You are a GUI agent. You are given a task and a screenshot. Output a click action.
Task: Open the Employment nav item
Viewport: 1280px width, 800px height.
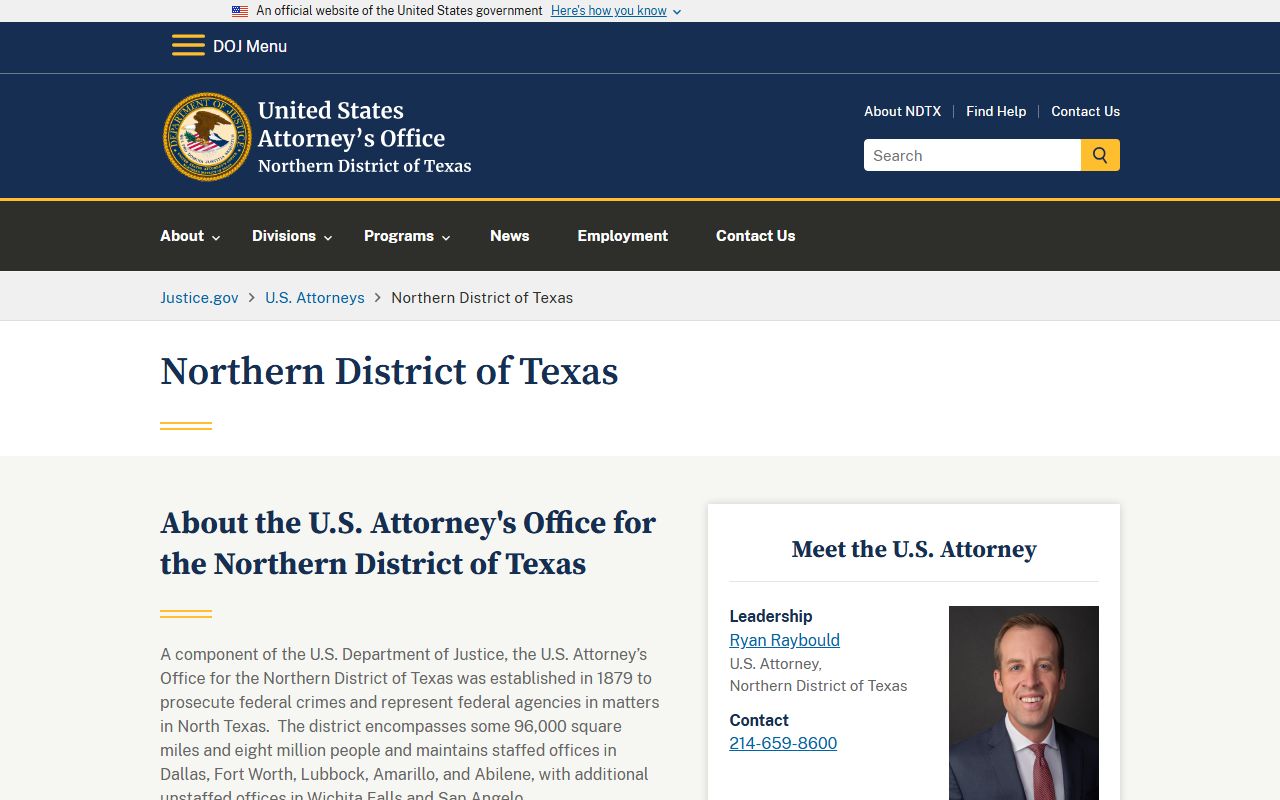click(x=622, y=236)
